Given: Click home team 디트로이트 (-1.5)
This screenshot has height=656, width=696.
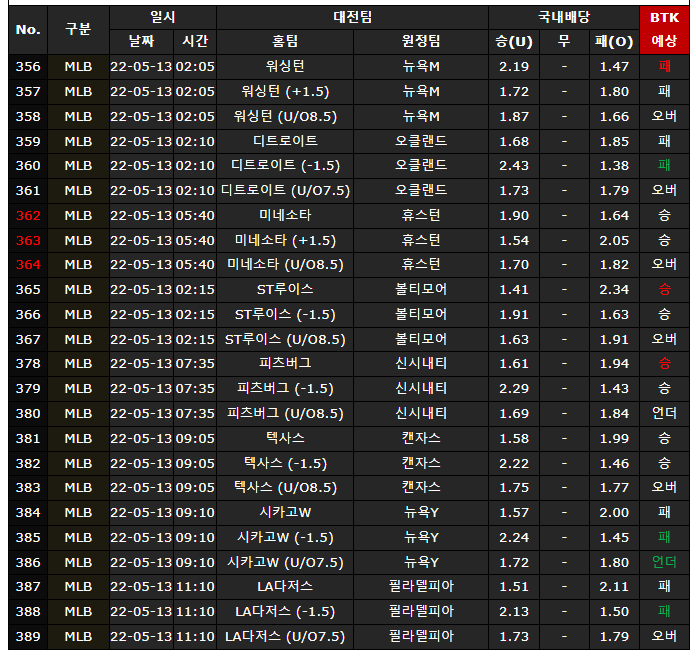Looking at the screenshot, I should pos(285,166).
